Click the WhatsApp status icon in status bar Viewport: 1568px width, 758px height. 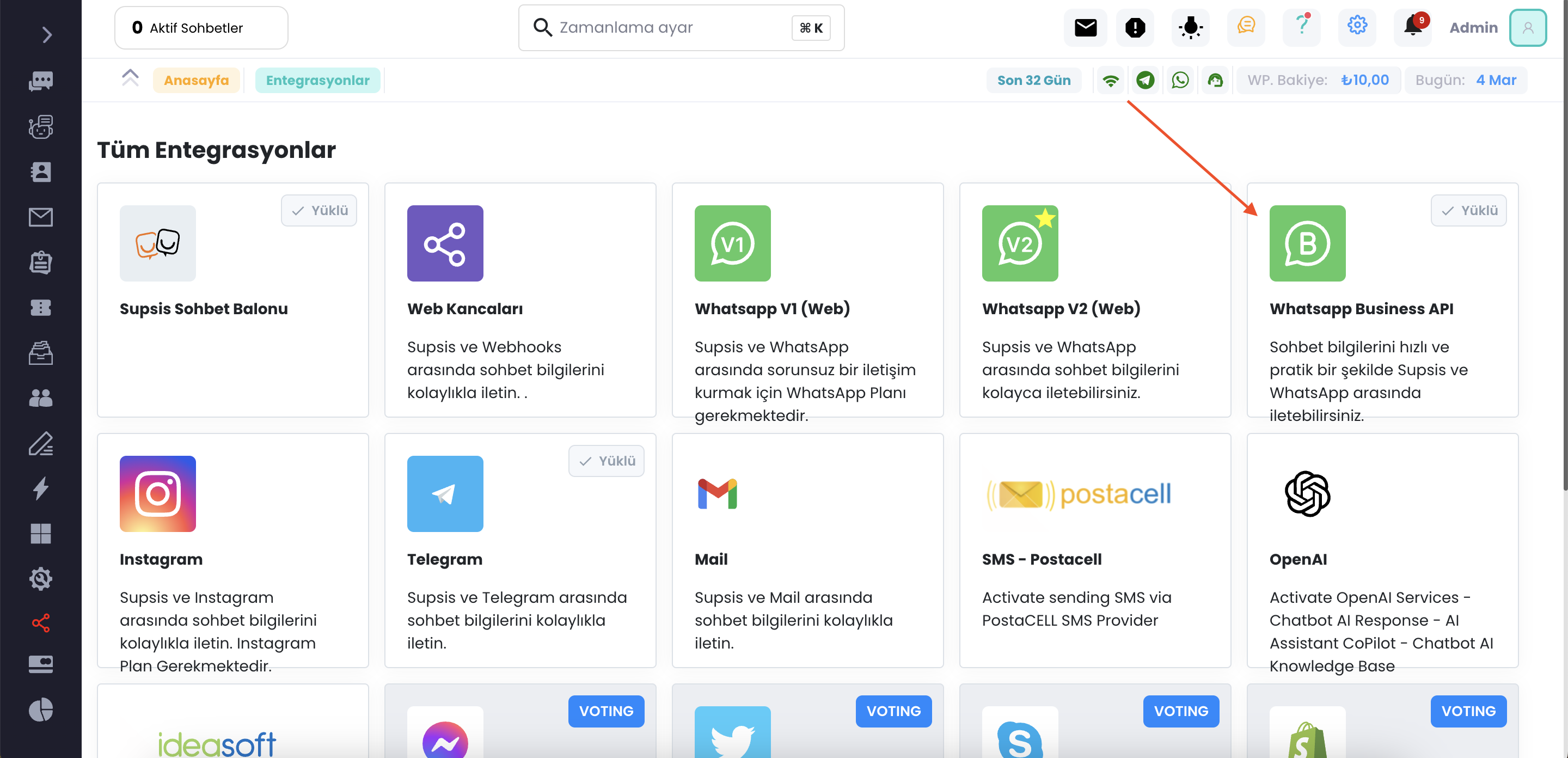coord(1180,81)
